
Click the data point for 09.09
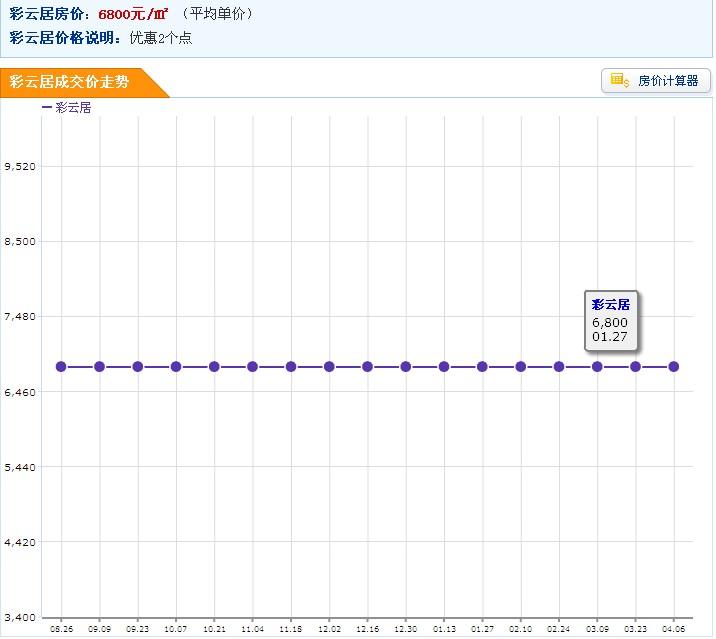[x=100, y=367]
